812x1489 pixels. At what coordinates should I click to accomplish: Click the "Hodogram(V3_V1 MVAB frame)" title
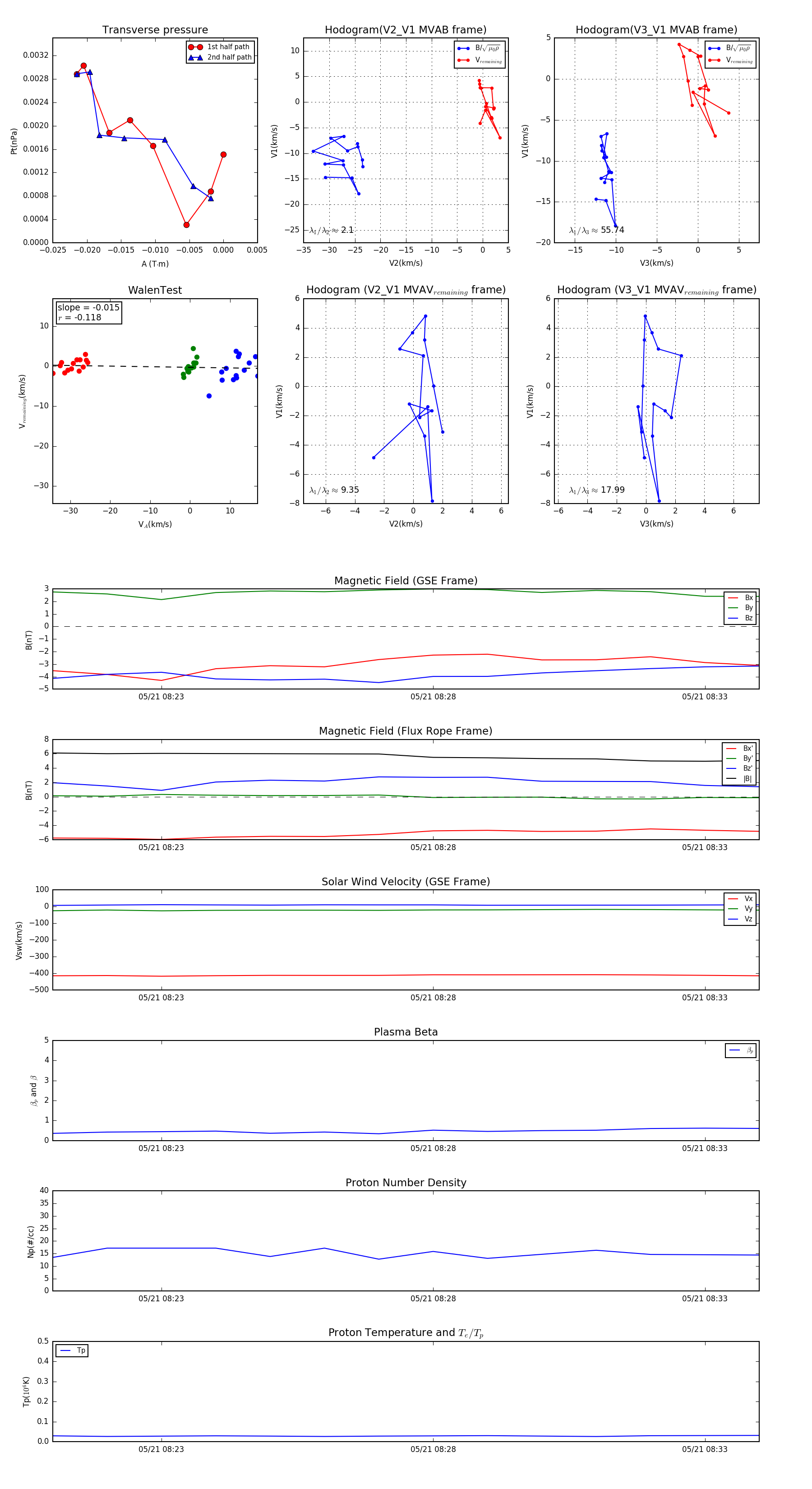click(656, 30)
